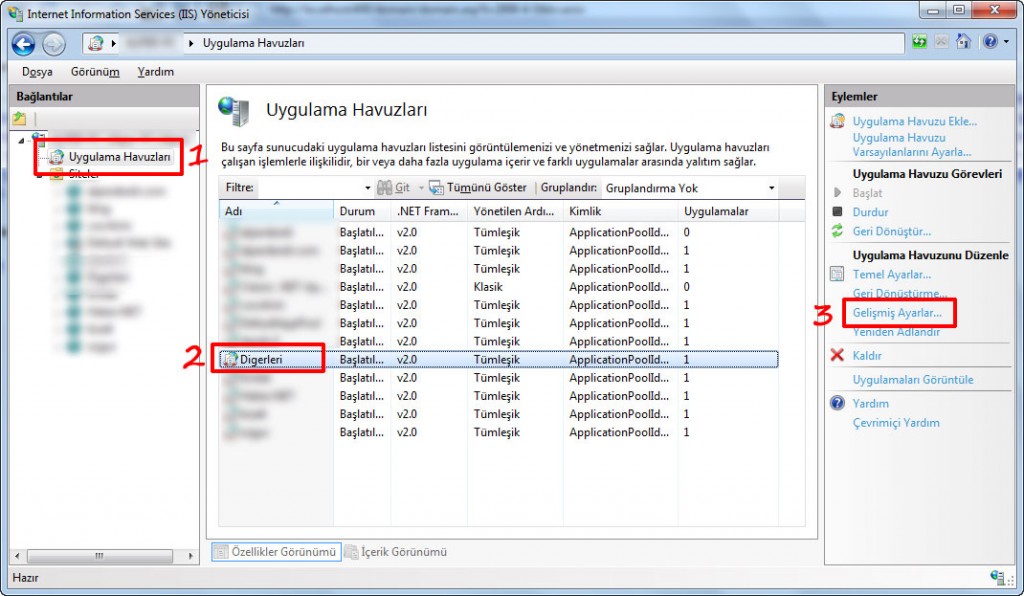Viewport: 1024px width, 596px height.
Task: Open Uygulama Havuzu Varsayılanlarını Ayarla link
Action: (912, 145)
